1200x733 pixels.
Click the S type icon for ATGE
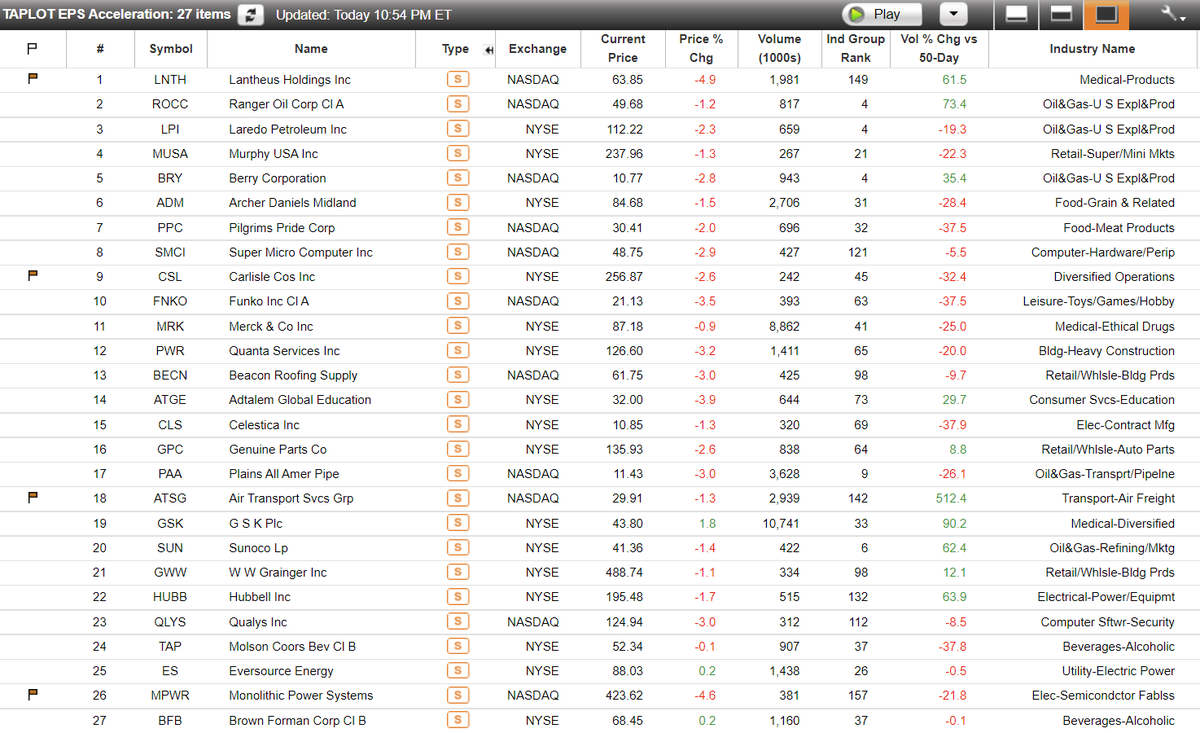tap(458, 400)
